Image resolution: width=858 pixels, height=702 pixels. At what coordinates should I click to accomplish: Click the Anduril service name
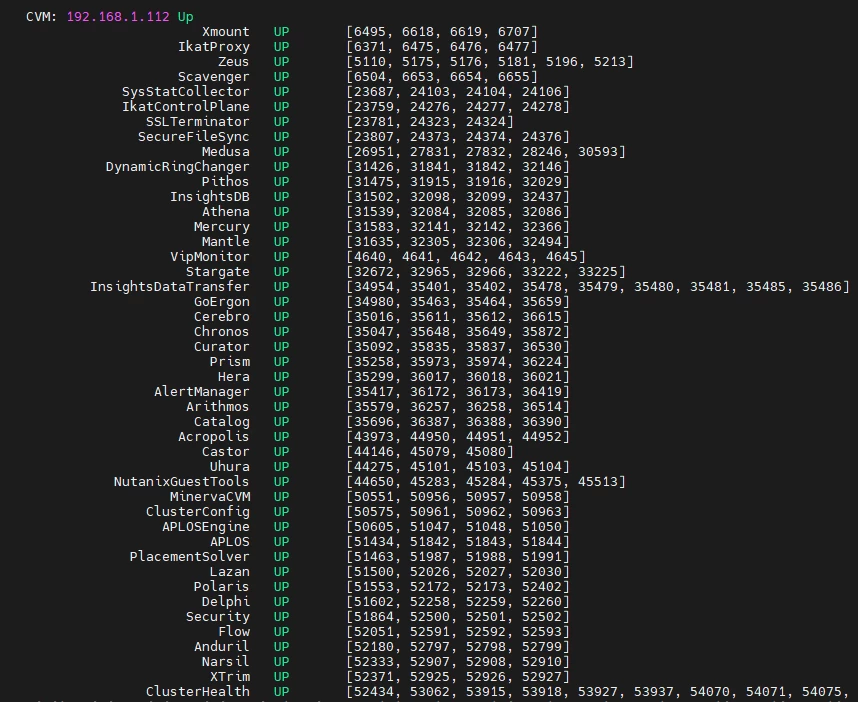click(222, 647)
